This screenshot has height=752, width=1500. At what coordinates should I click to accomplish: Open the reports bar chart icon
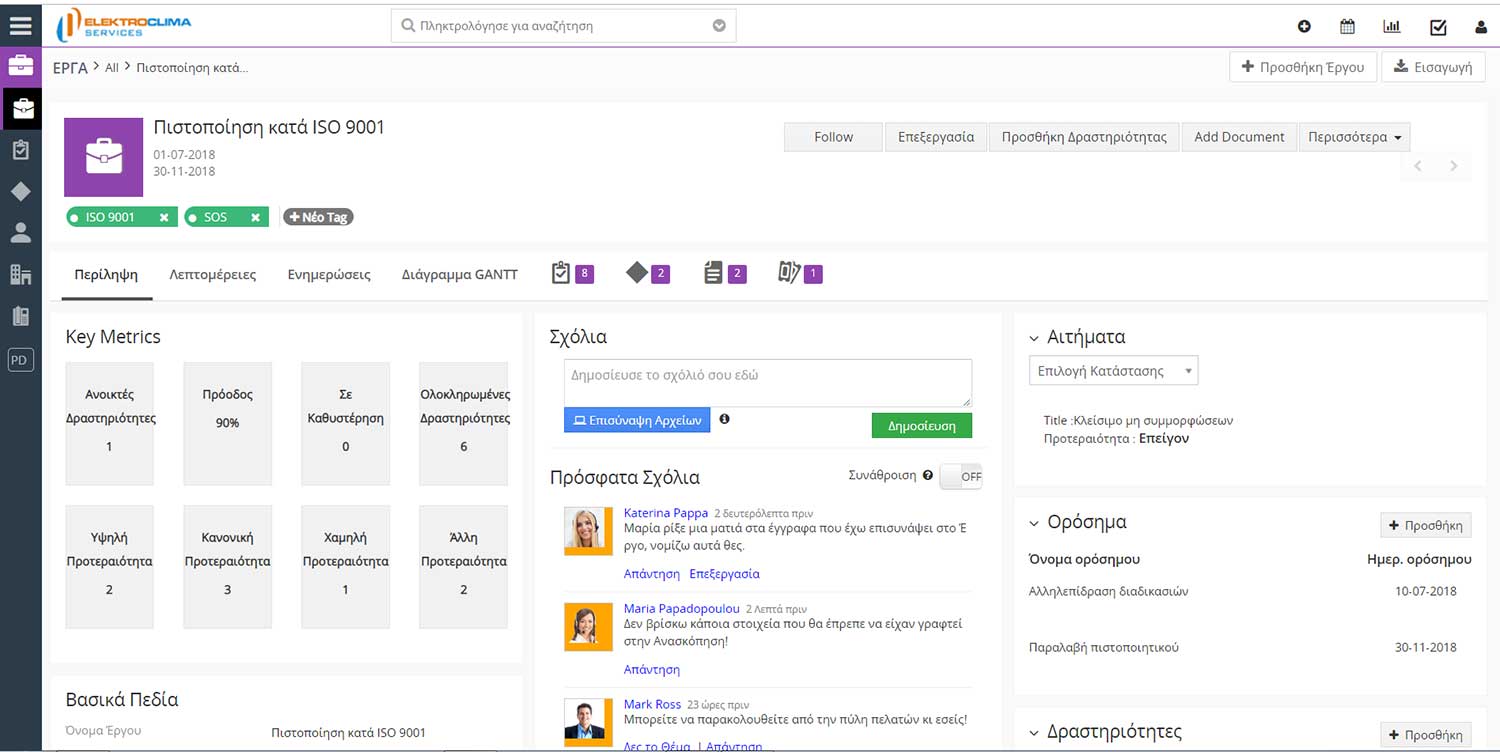coord(1391,27)
